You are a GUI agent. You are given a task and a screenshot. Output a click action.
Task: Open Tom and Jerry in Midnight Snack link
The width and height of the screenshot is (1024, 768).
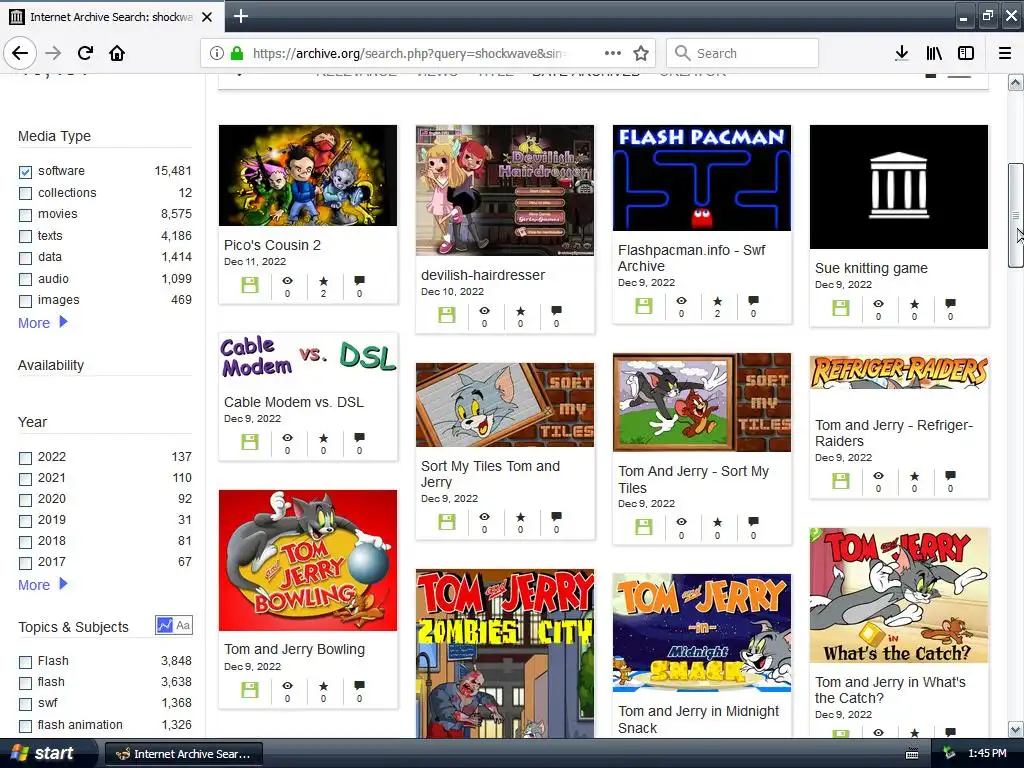click(x=698, y=719)
